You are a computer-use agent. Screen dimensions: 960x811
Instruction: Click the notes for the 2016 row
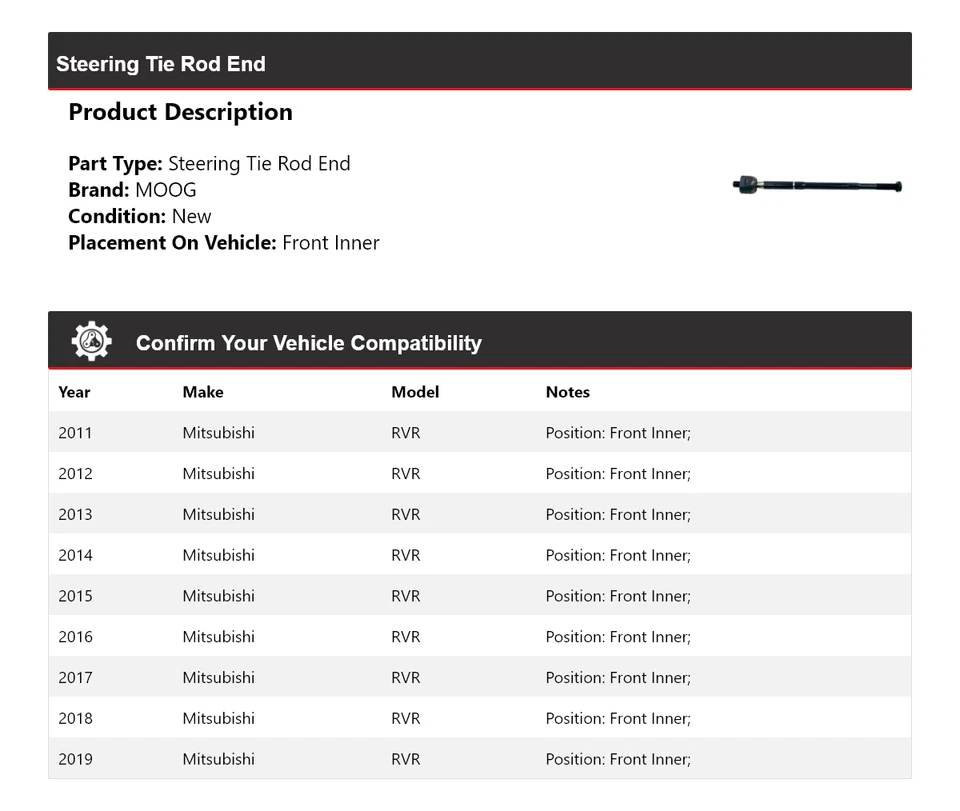click(618, 637)
